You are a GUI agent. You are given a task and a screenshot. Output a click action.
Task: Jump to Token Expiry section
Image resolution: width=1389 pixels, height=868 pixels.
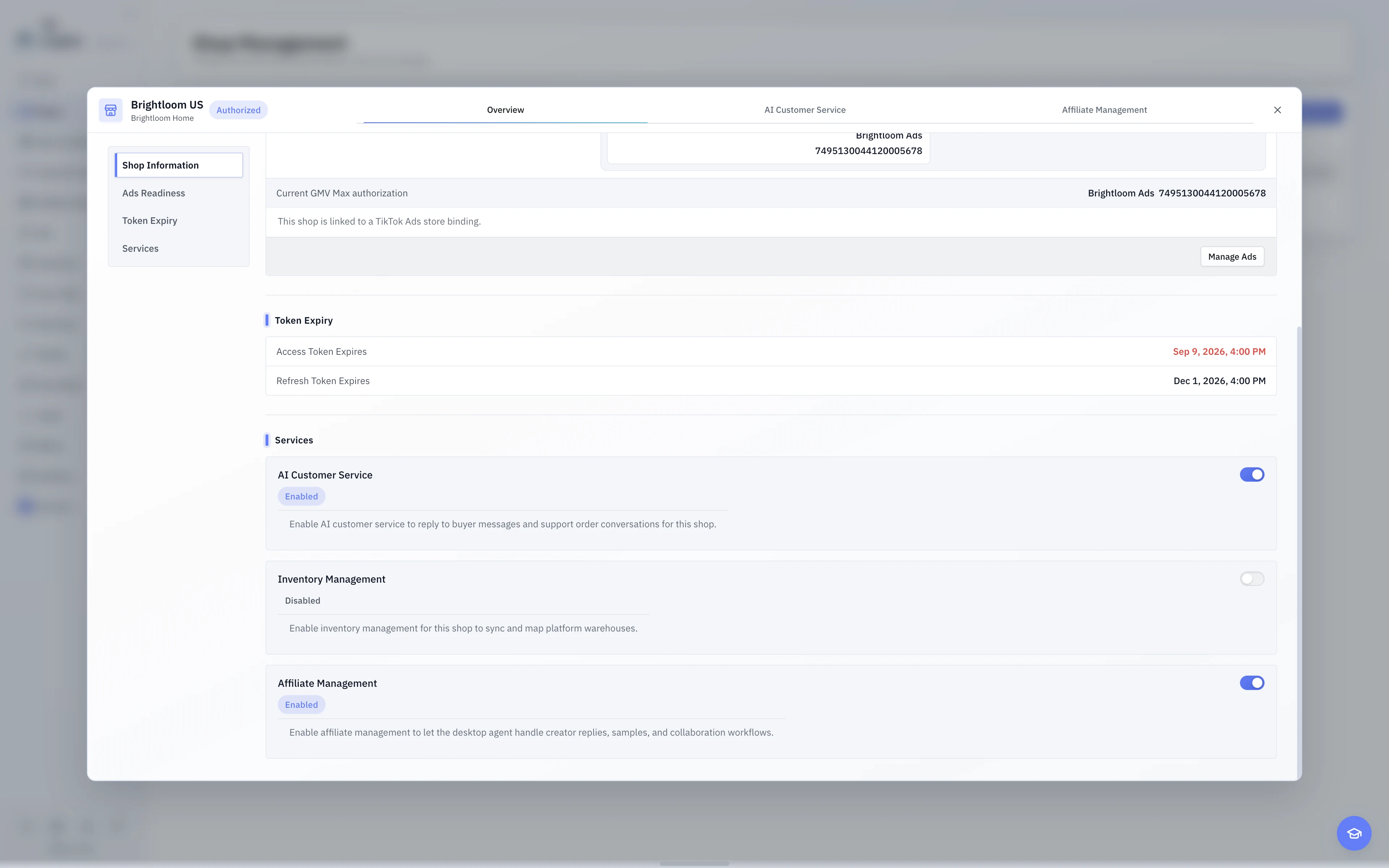[178, 221]
